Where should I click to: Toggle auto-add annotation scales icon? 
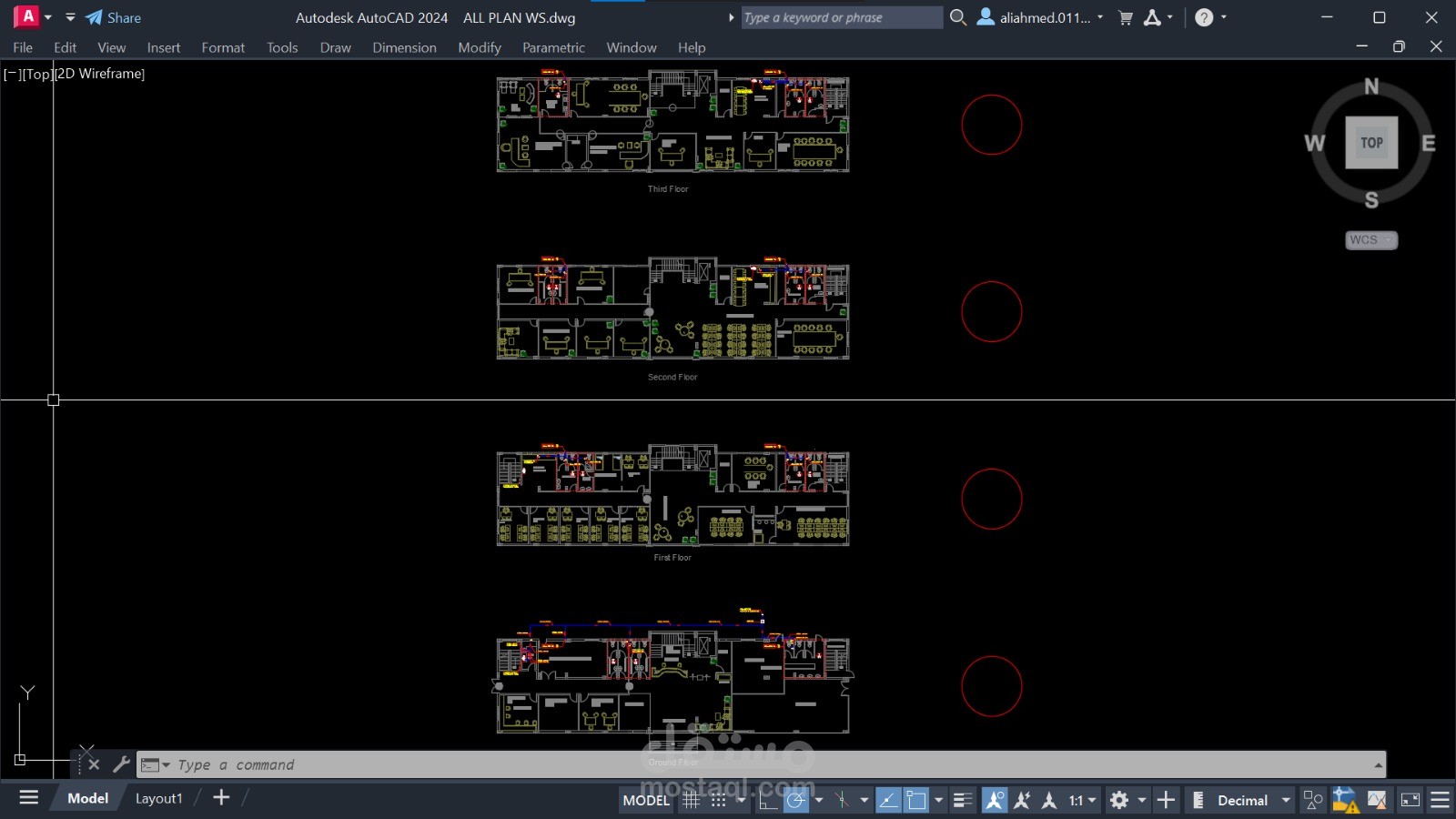(x=1022, y=801)
